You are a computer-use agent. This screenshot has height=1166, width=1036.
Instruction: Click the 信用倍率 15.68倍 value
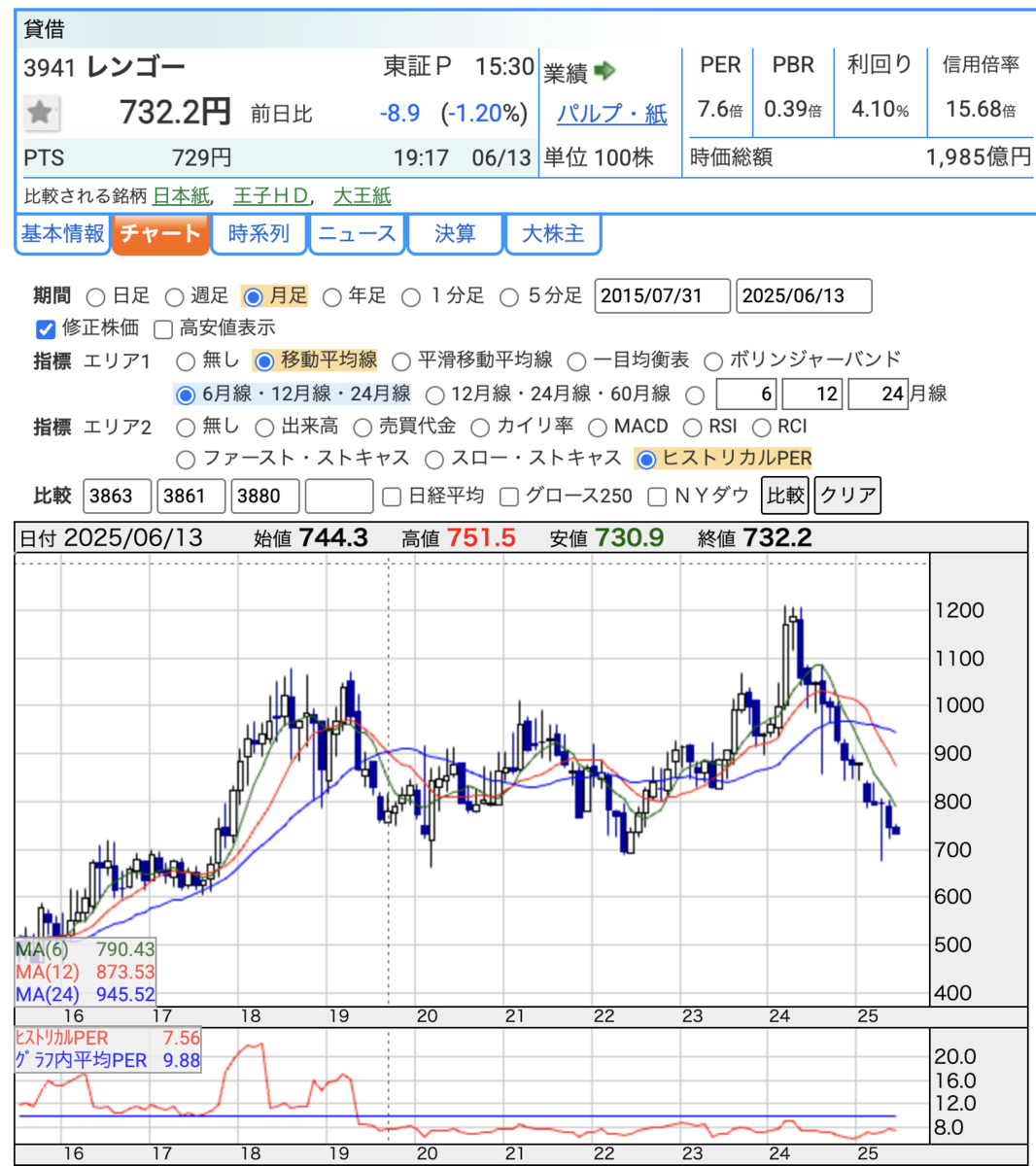pyautogui.click(x=981, y=109)
